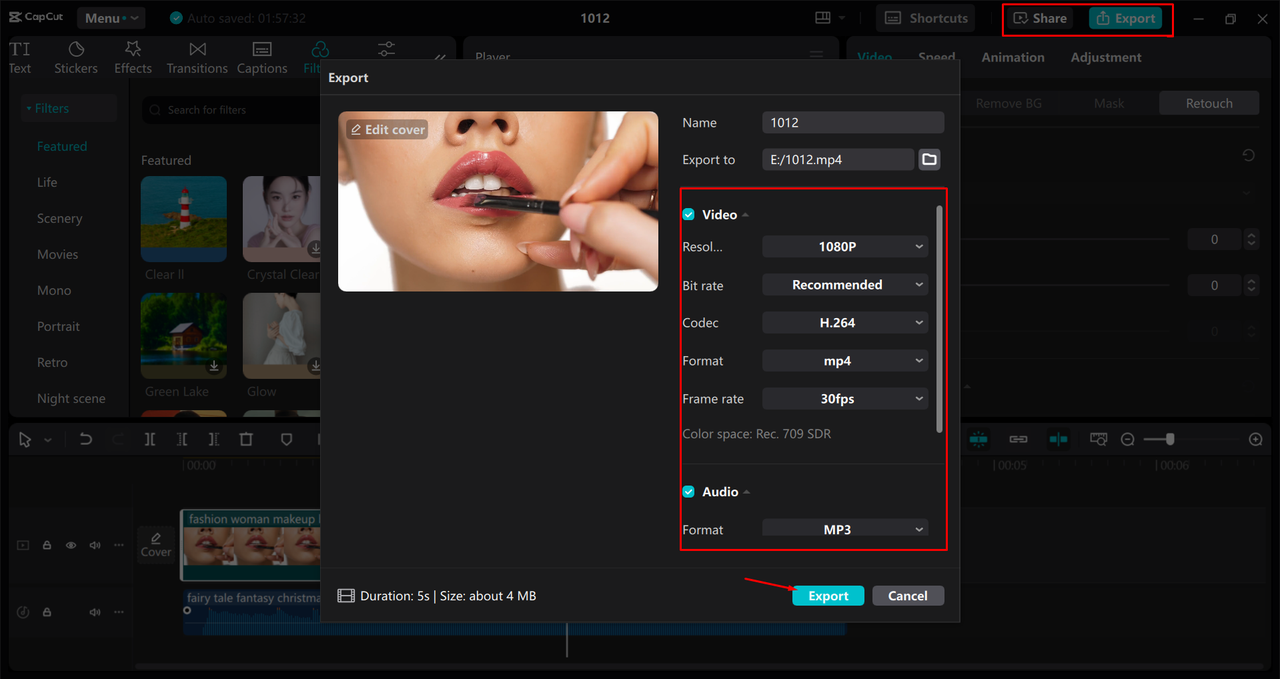Open the Codec H.264 dropdown
1280x679 pixels.
(845, 323)
